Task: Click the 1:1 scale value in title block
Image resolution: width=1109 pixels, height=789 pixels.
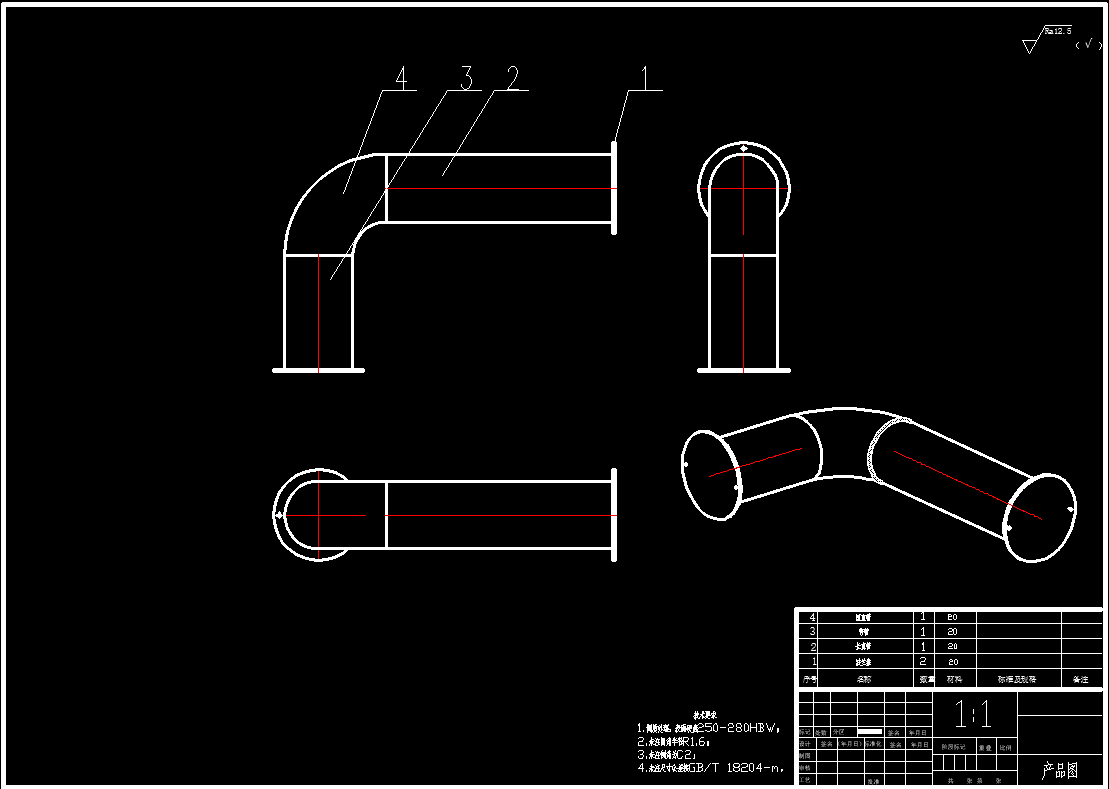Action: point(973,713)
